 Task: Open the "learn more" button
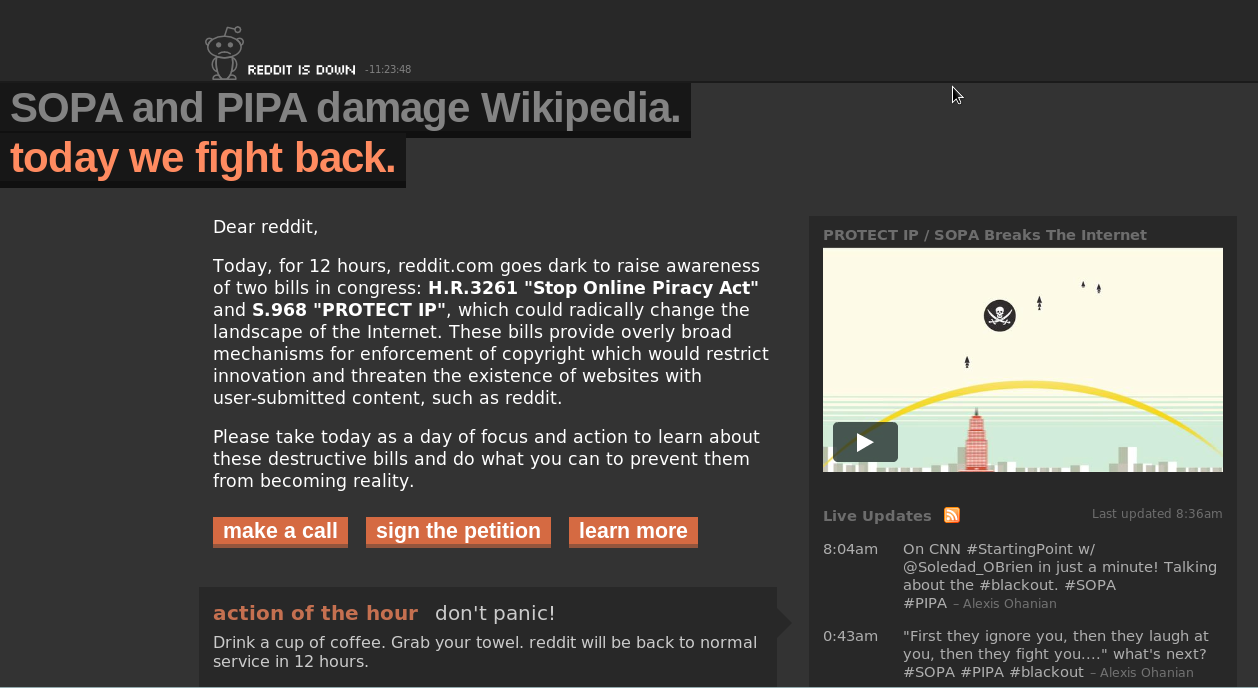pyautogui.click(x=633, y=531)
